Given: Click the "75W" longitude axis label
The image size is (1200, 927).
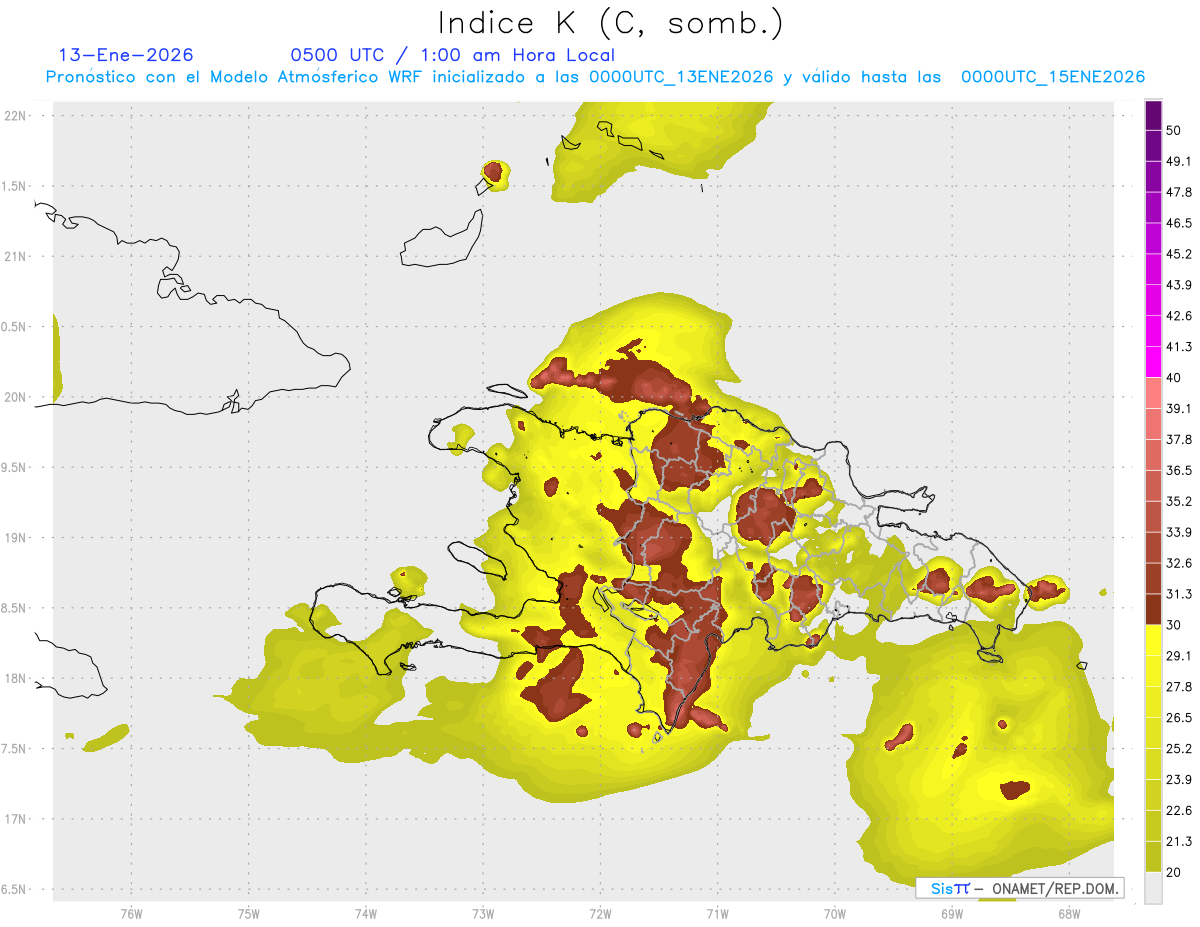Looking at the screenshot, I should (249, 914).
